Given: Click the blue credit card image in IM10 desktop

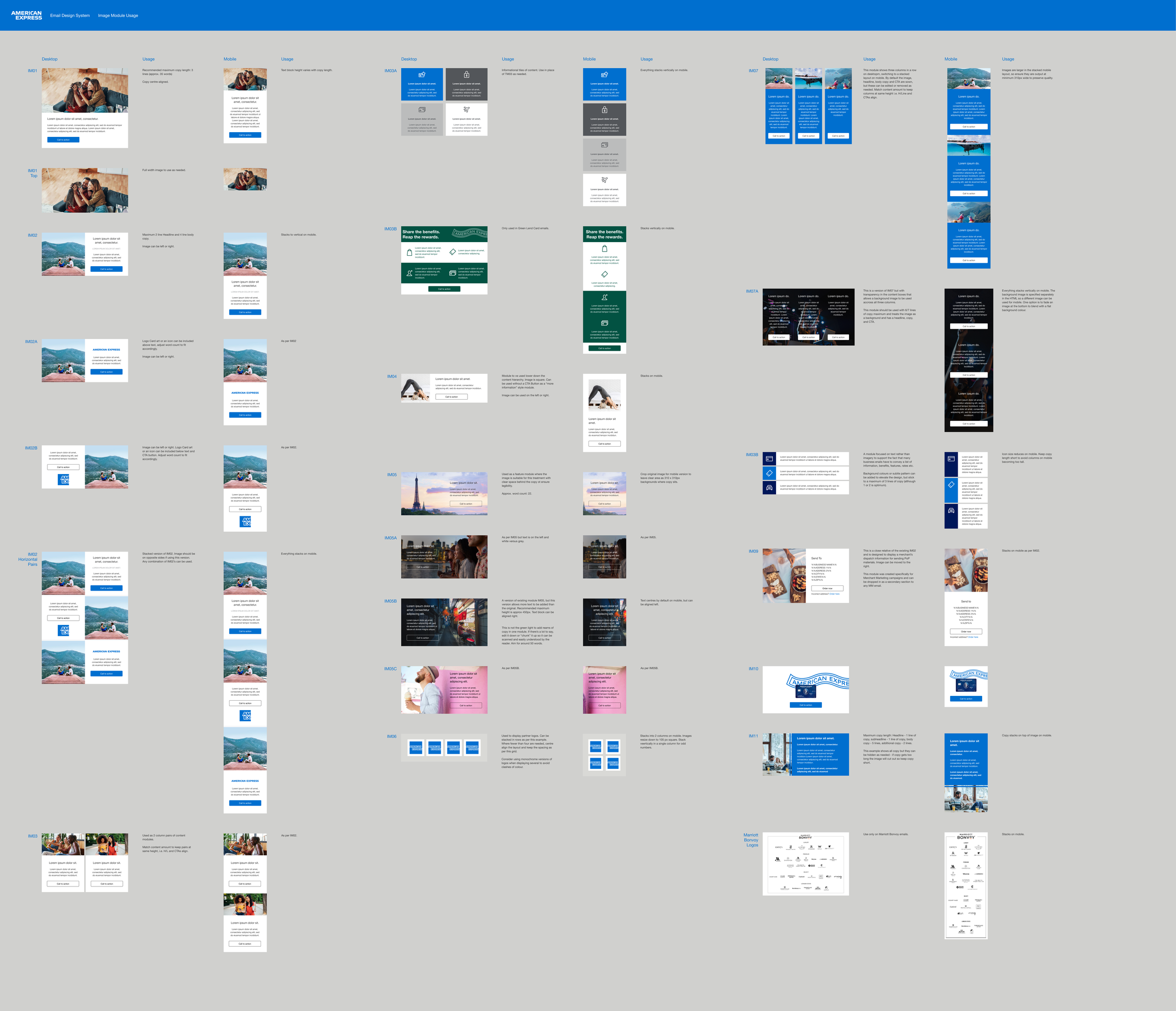Looking at the screenshot, I should (x=806, y=691).
